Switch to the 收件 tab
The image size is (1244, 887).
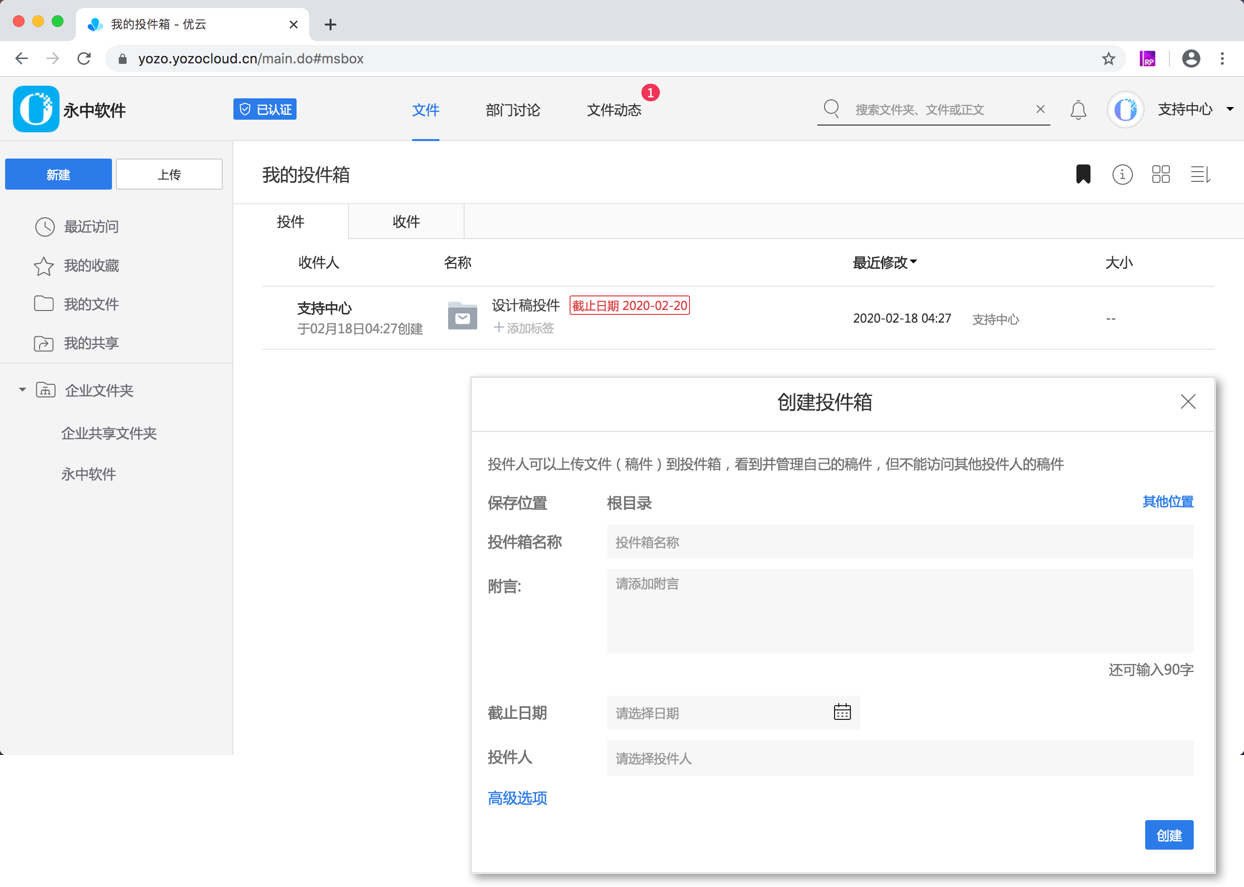click(406, 222)
